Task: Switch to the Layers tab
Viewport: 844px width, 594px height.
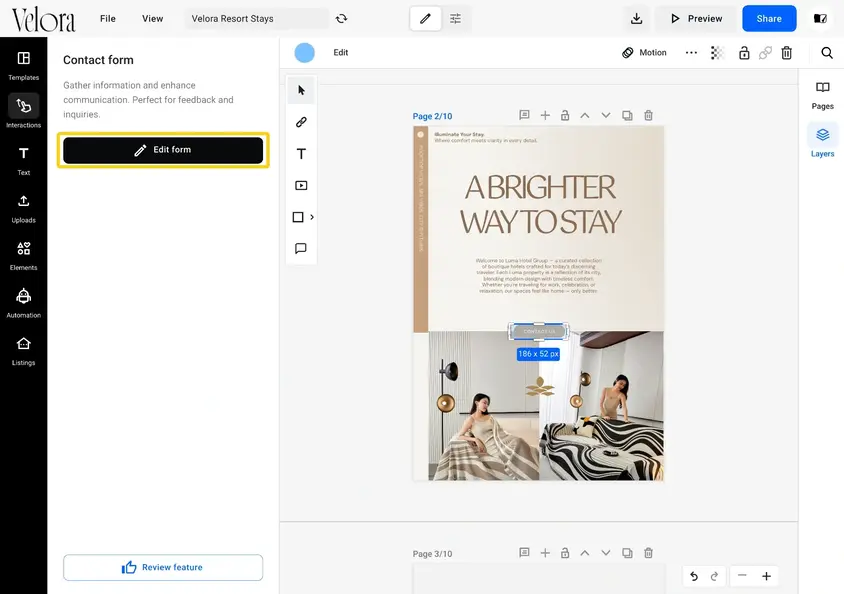Action: click(x=822, y=141)
